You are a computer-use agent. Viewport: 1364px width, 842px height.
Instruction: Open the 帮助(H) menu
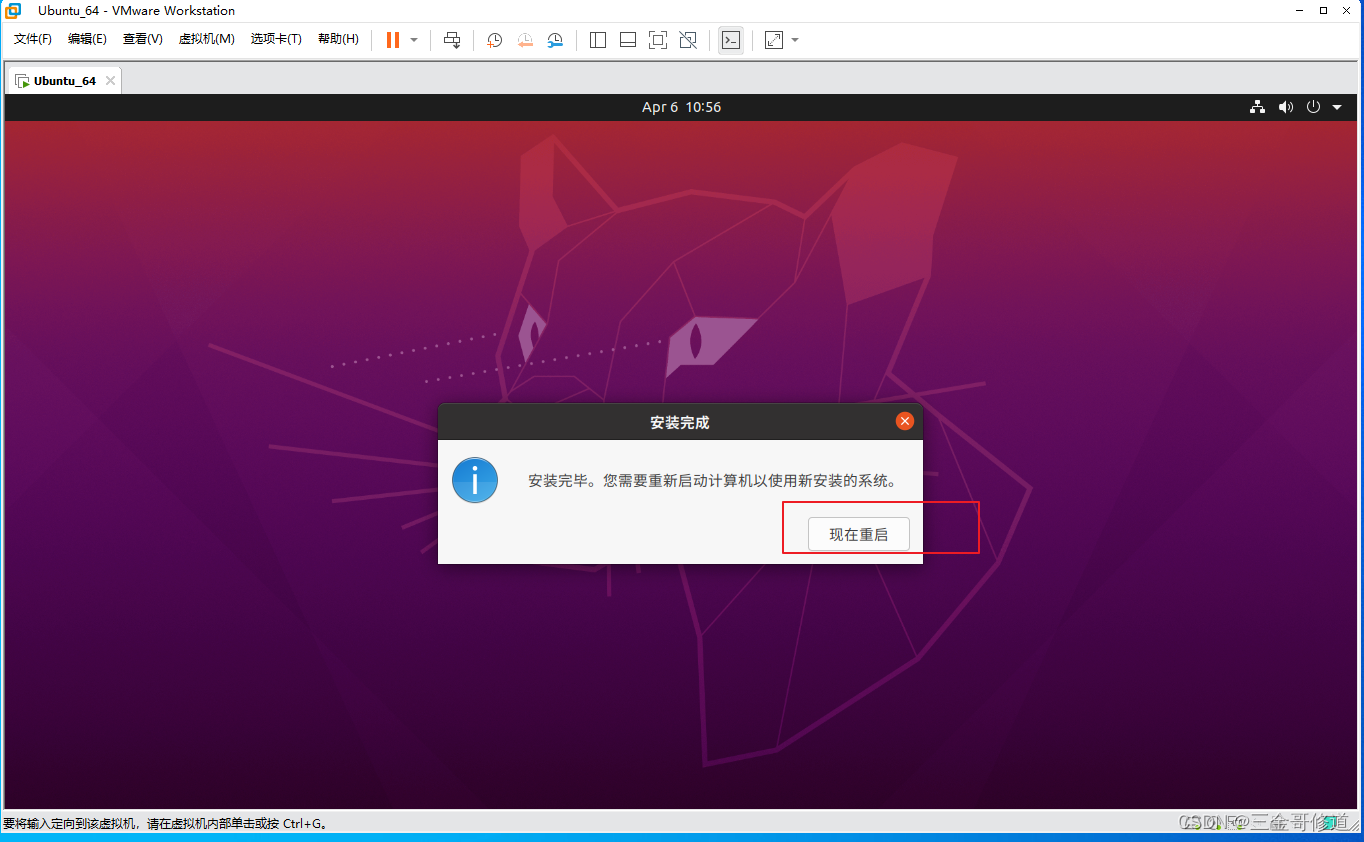tap(338, 39)
